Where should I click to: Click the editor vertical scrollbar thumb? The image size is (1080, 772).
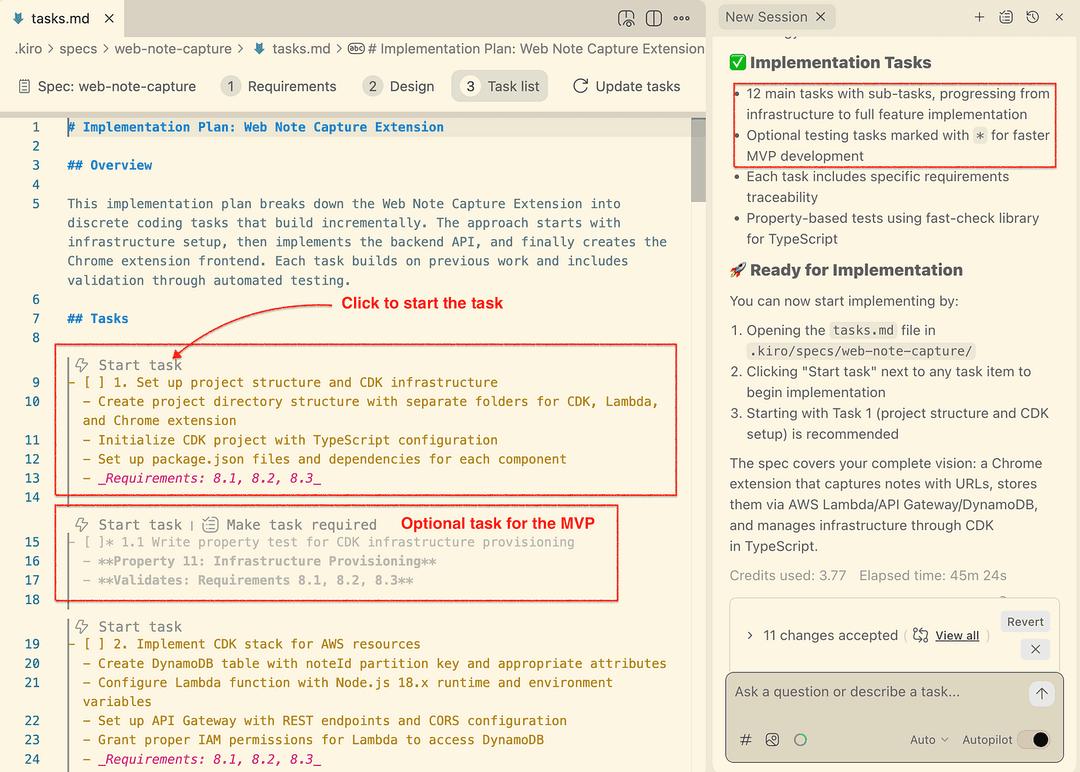[698, 160]
